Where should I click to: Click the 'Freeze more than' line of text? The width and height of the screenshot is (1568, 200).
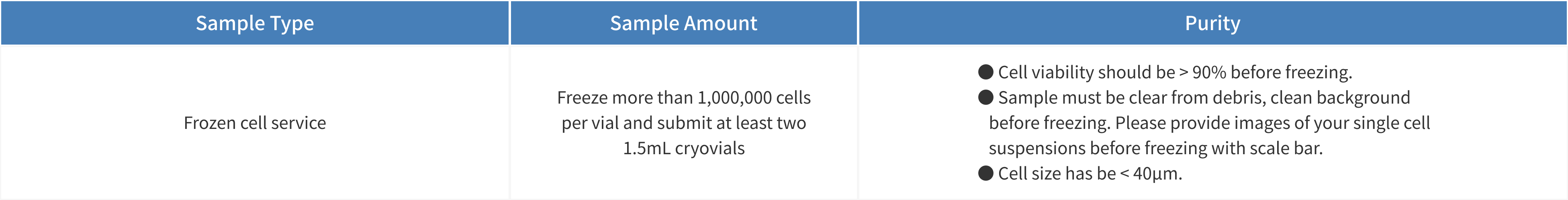pos(626,97)
